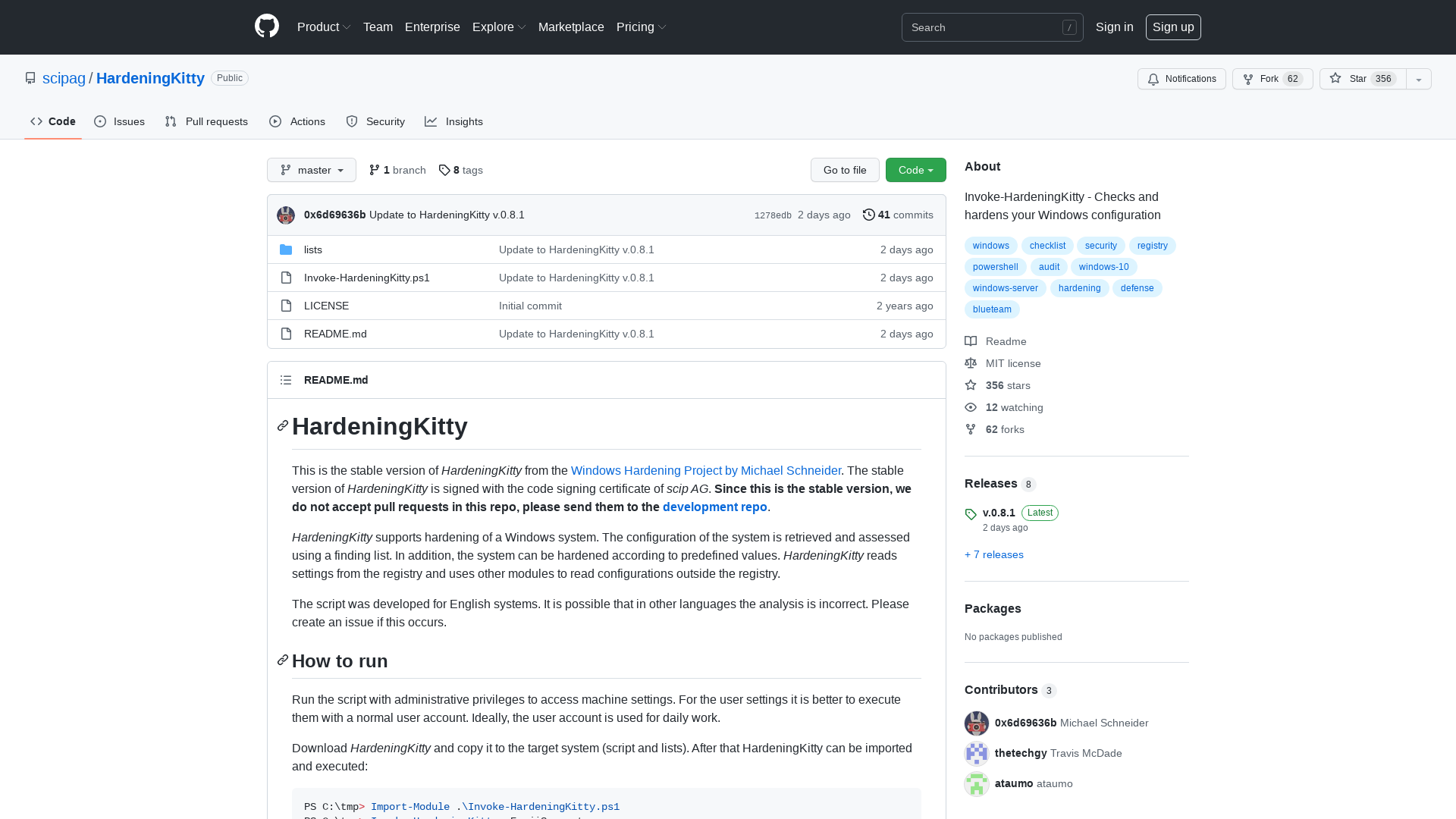Open MIT license via the scales icon

[x=971, y=363]
